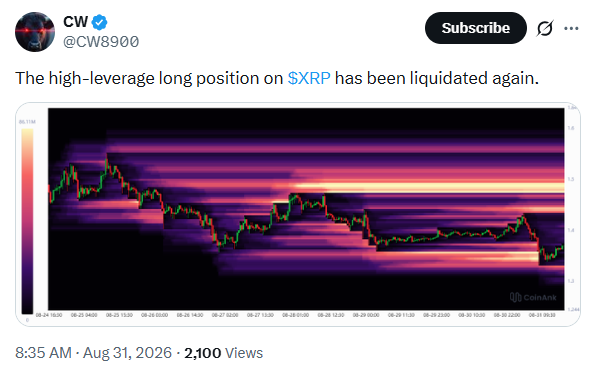This screenshot has width=592, height=372.
Task: Click the 08-28 01:00 time axis label
Action: click(x=296, y=315)
